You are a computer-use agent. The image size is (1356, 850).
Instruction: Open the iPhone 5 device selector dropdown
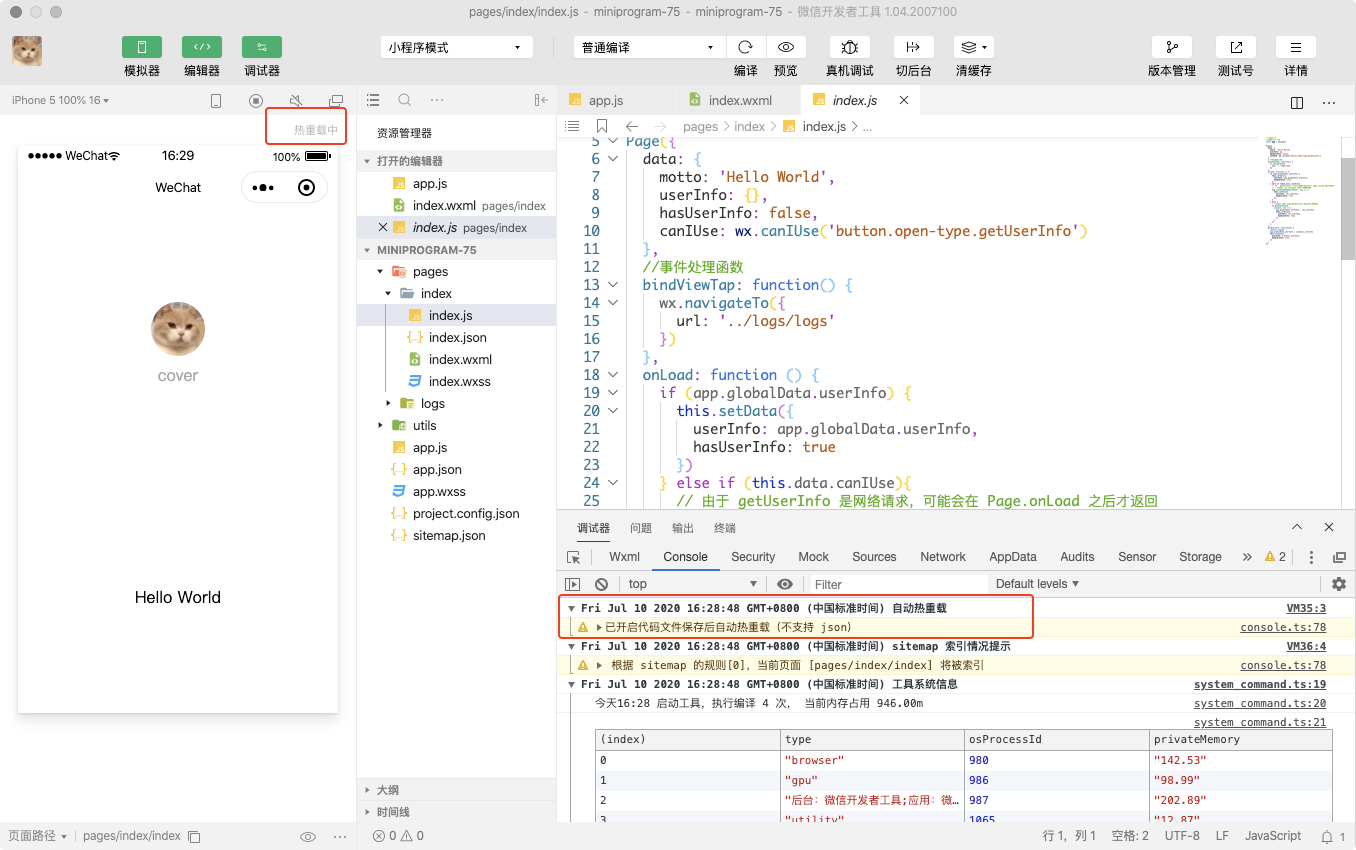point(60,100)
